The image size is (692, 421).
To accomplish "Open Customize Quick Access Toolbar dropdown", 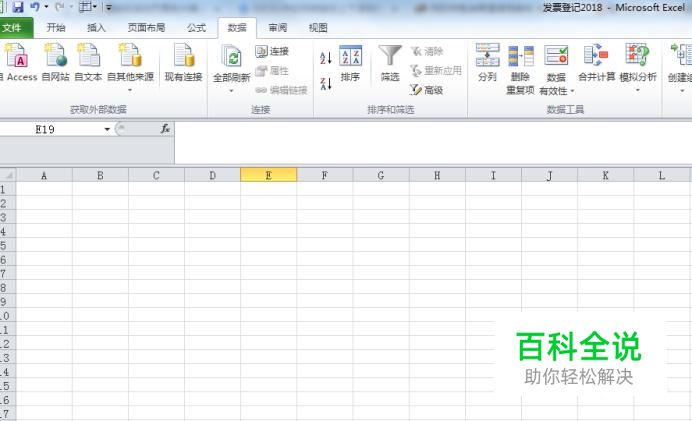I will (109, 7).
